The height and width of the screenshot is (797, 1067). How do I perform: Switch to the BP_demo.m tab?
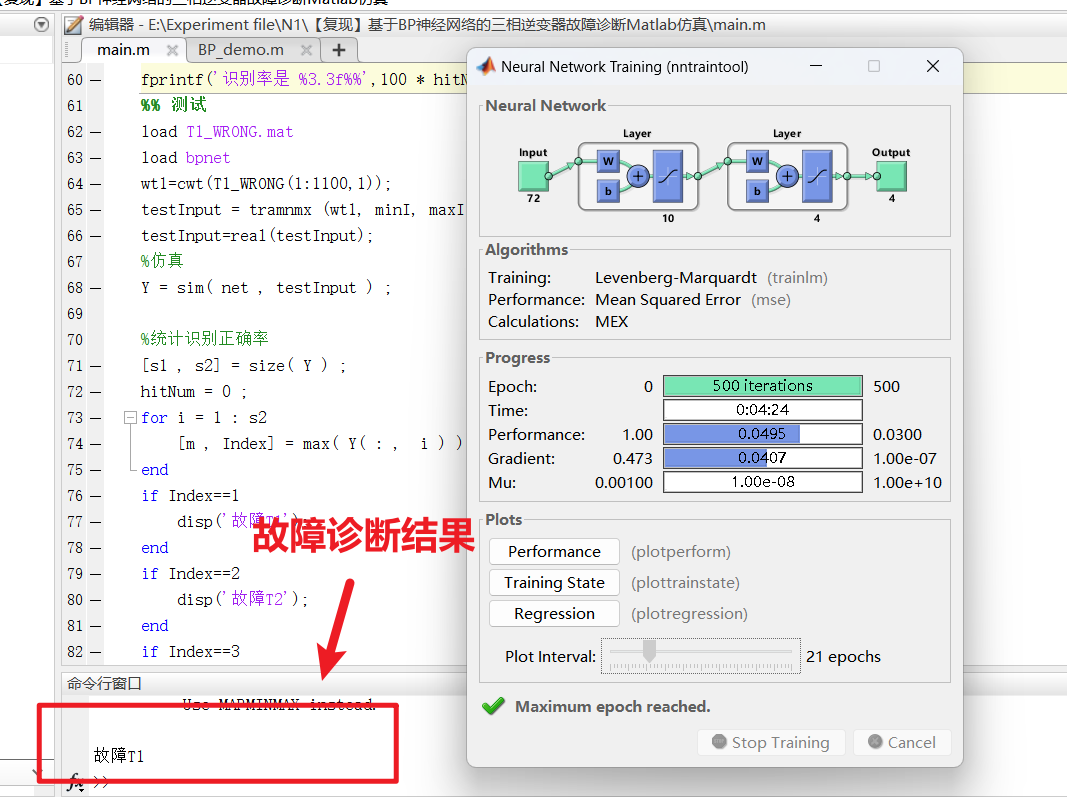click(241, 50)
